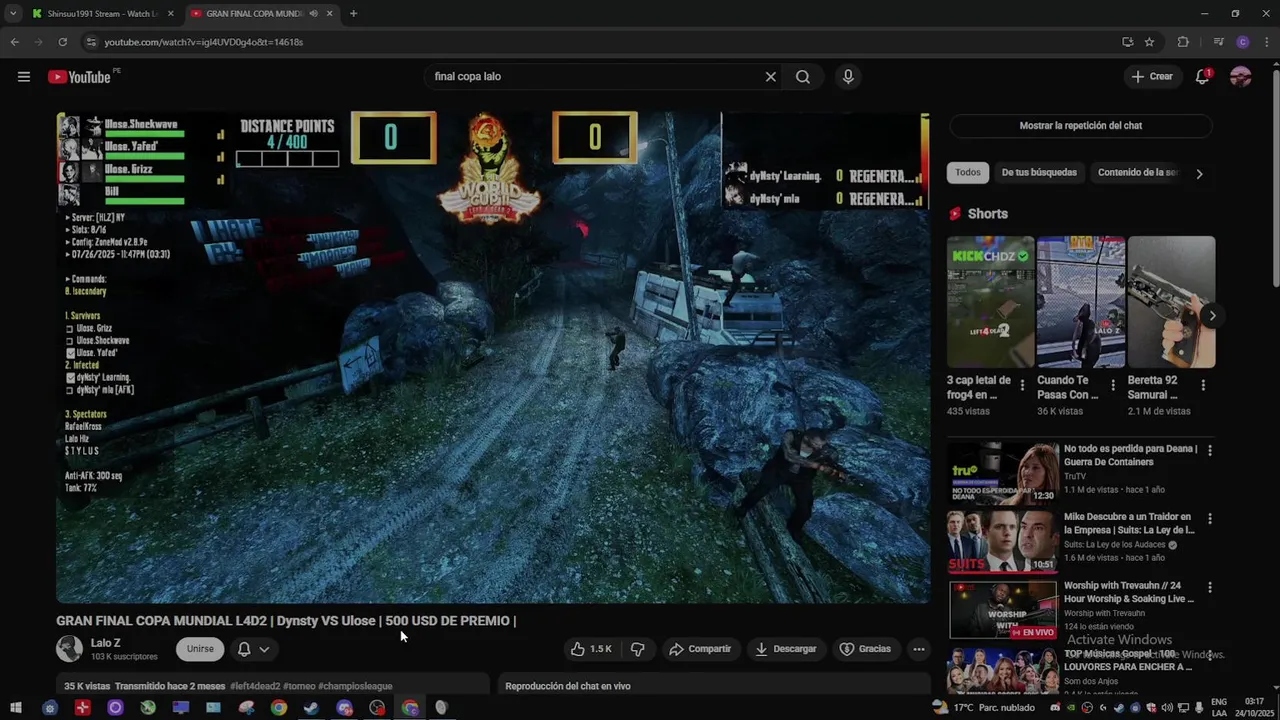
Task: View site information icon in address bar
Action: pos(91,42)
